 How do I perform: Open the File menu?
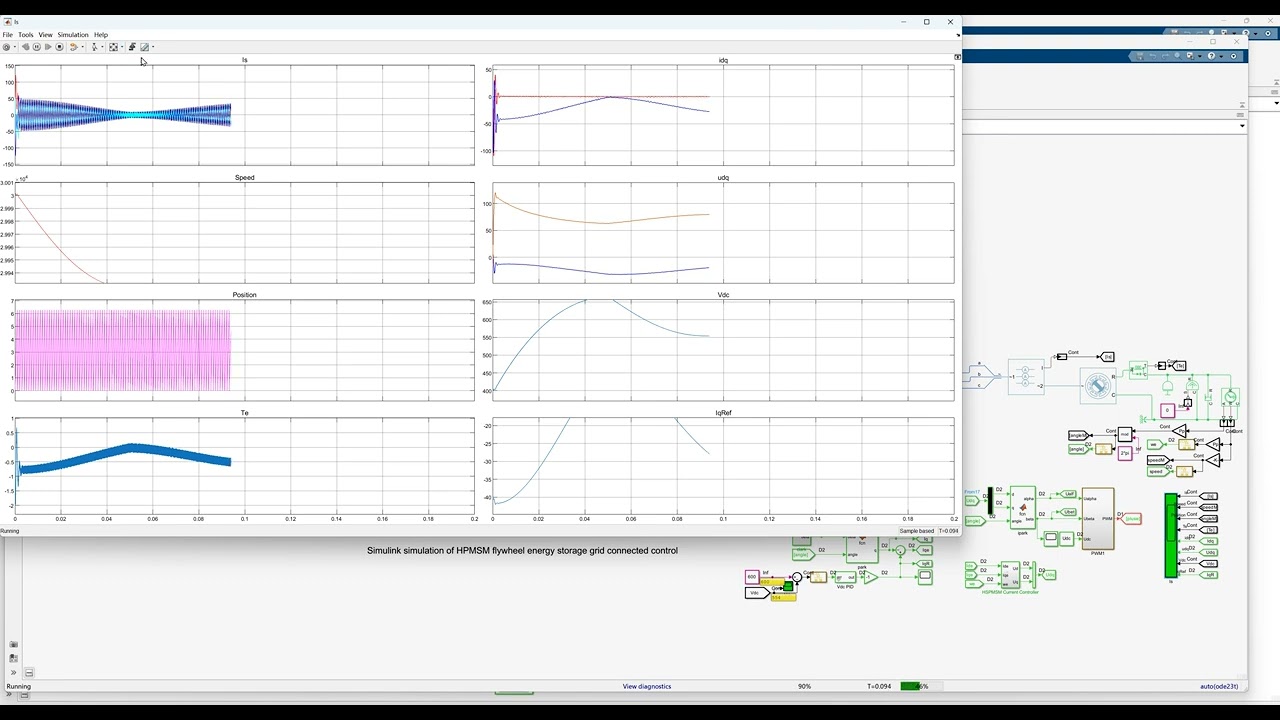coord(8,35)
